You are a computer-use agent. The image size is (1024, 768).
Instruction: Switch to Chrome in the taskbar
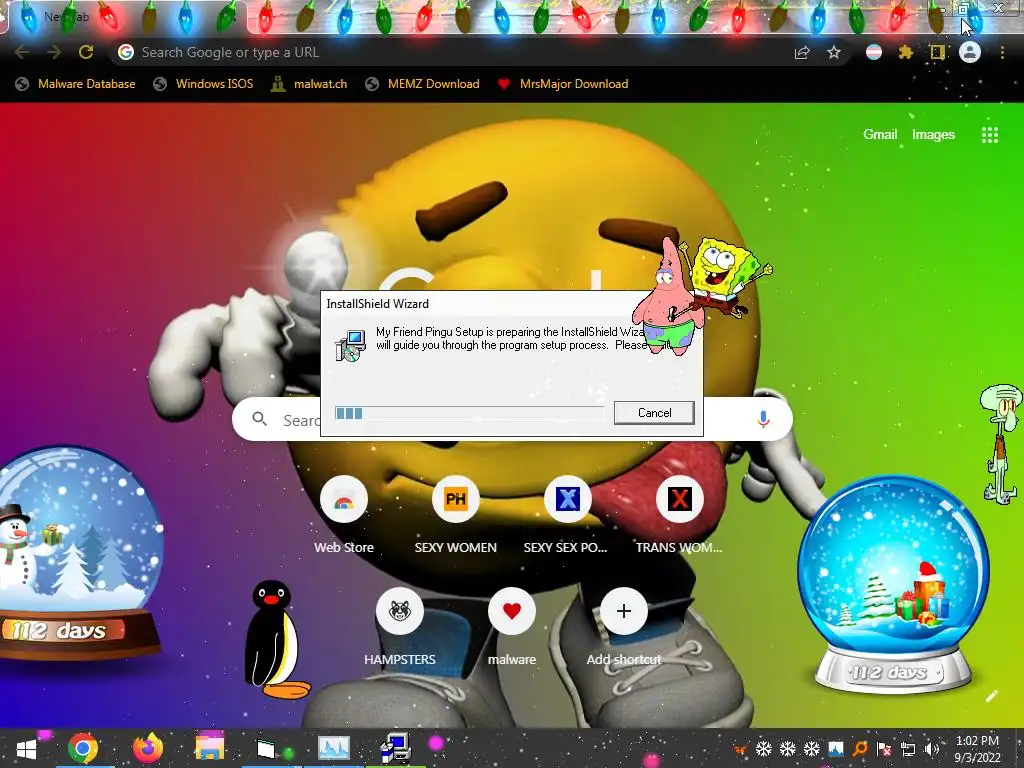(x=83, y=748)
